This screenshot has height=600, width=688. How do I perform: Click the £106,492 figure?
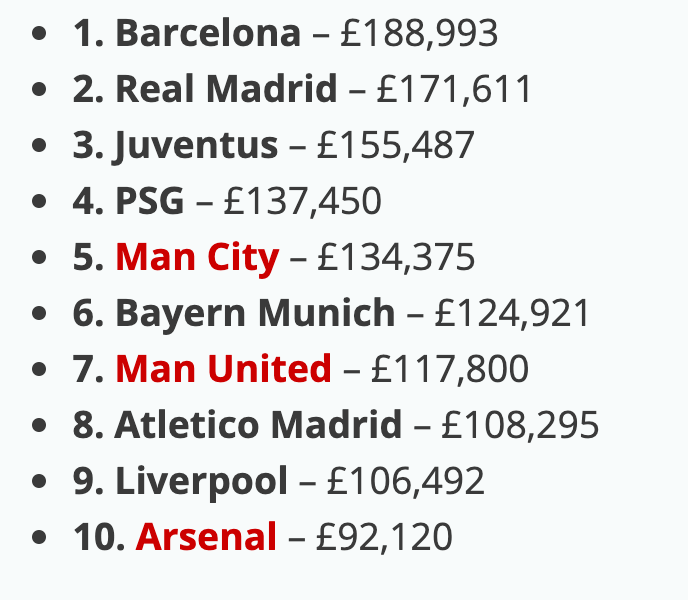coord(406,481)
